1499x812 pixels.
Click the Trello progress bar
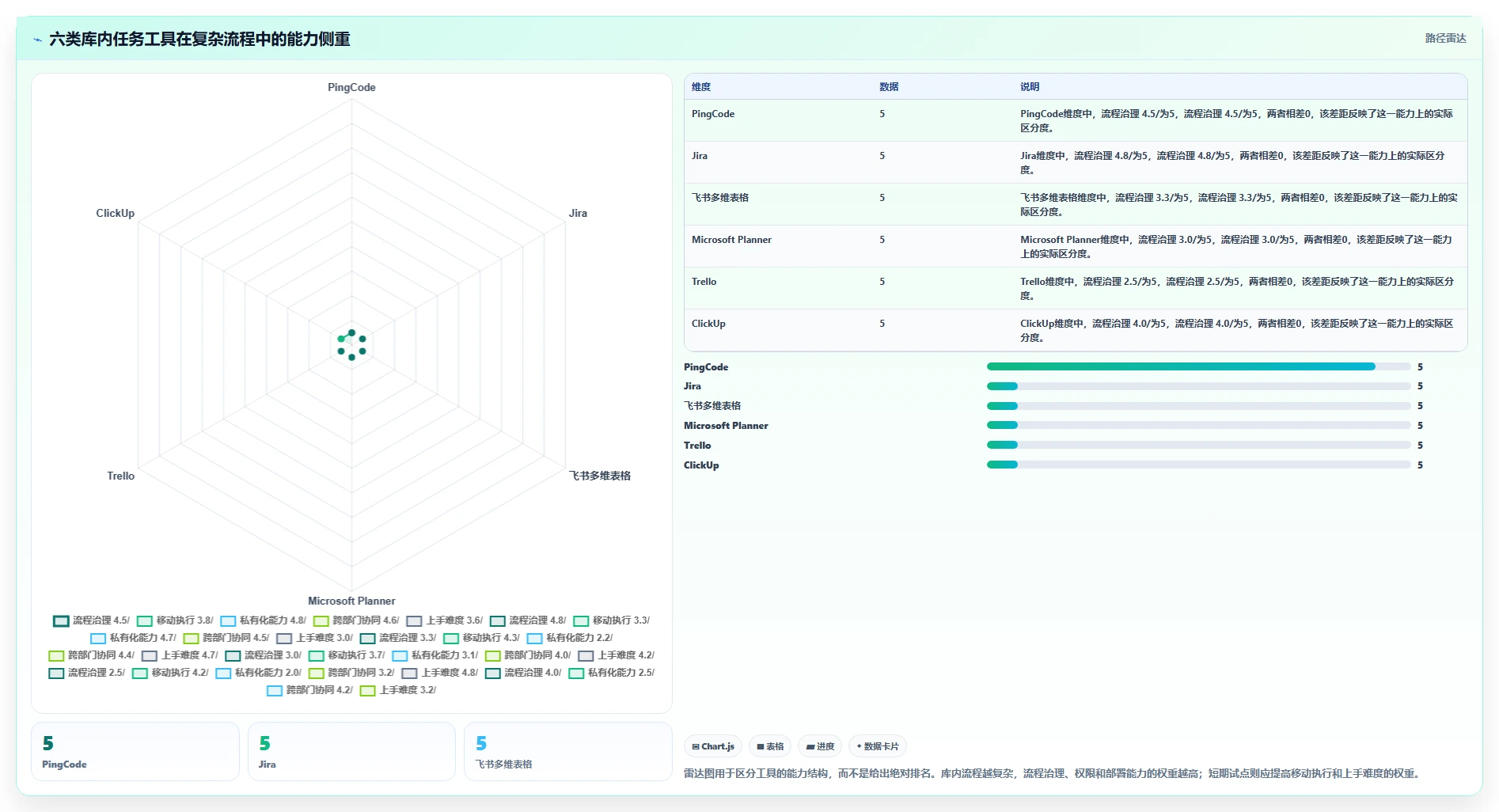1198,445
